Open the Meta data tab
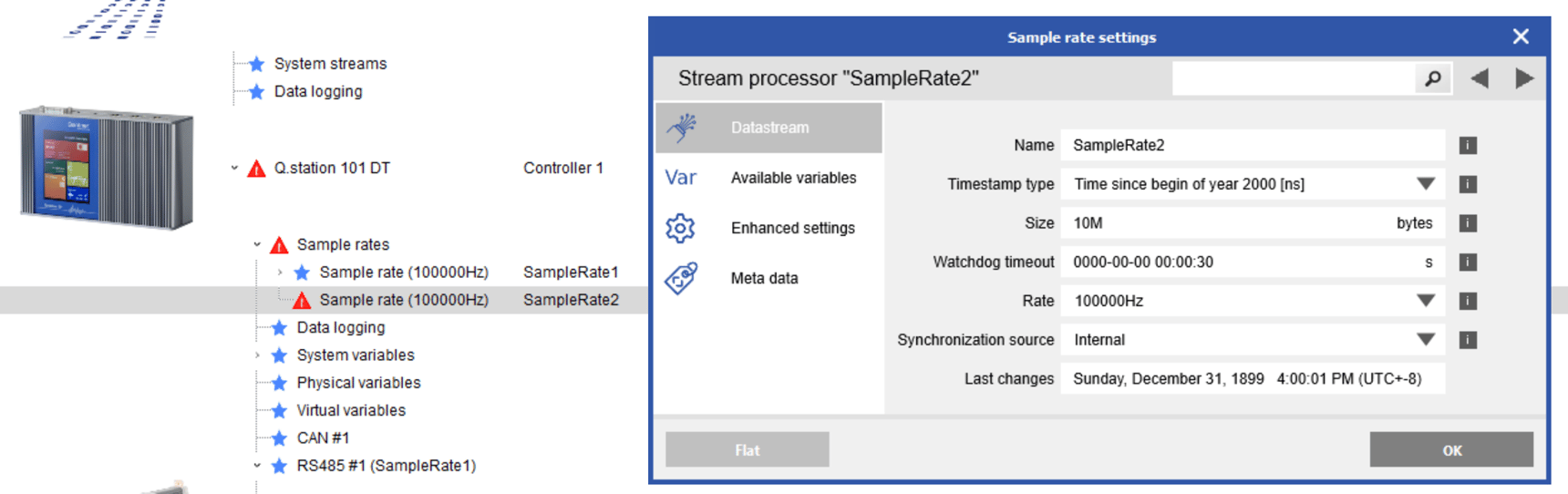 point(764,278)
